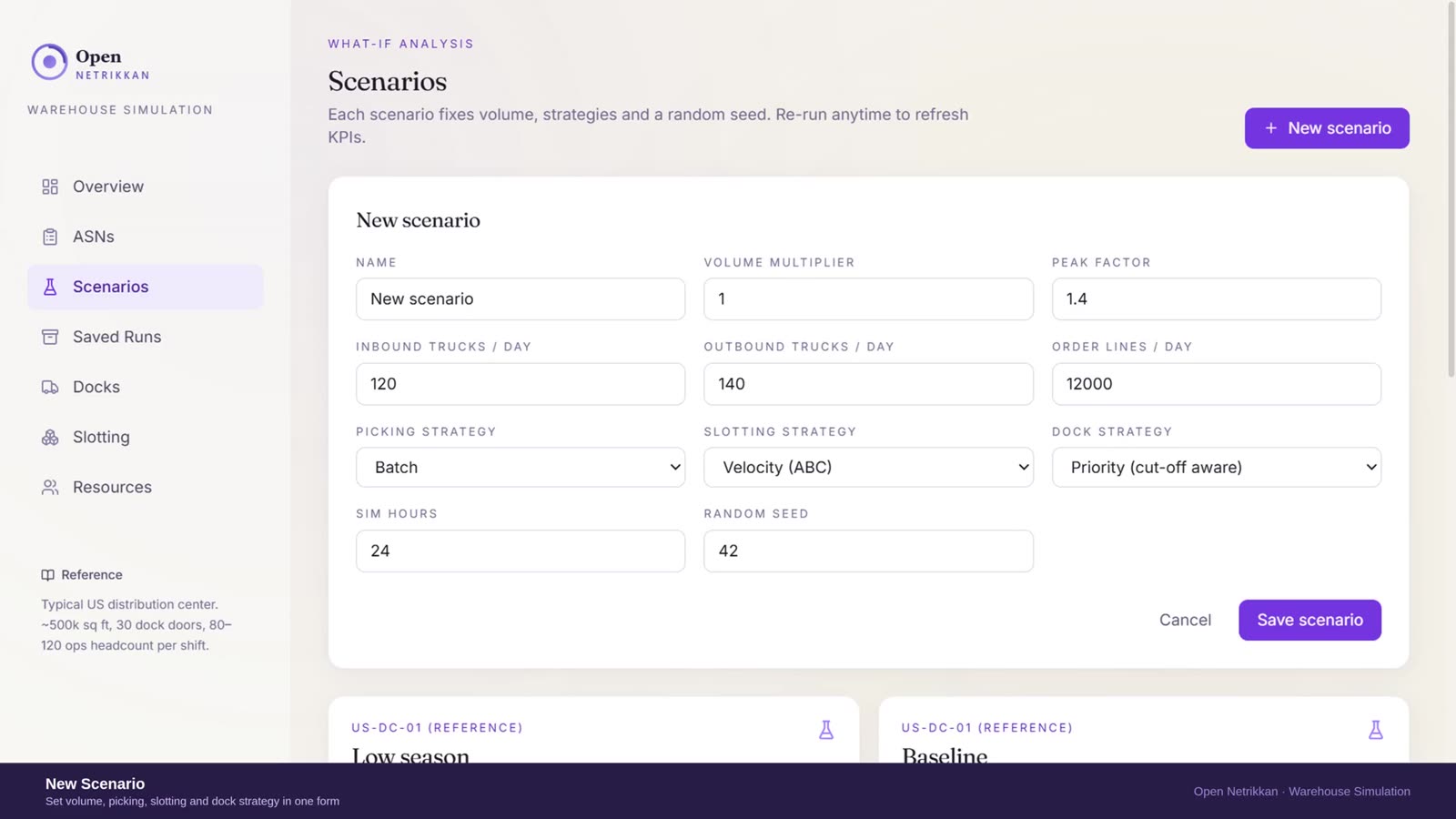Open the Slotting Strategy dropdown
The width and height of the screenshot is (1456, 819).
click(x=868, y=467)
